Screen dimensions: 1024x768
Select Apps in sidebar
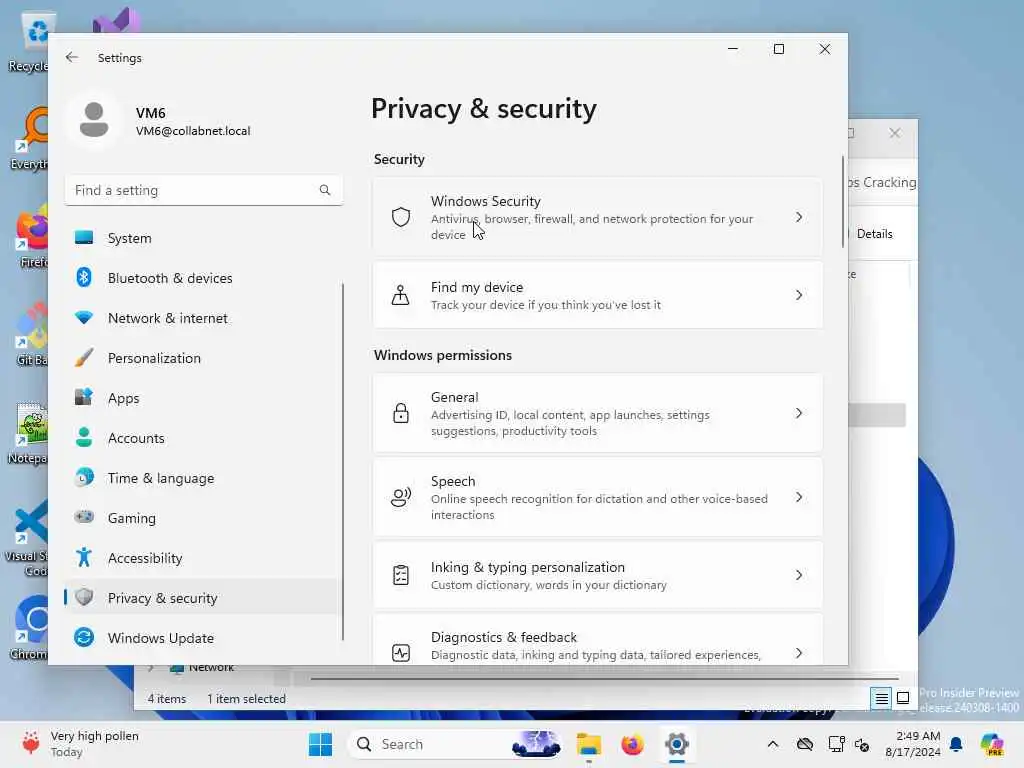click(x=203, y=398)
